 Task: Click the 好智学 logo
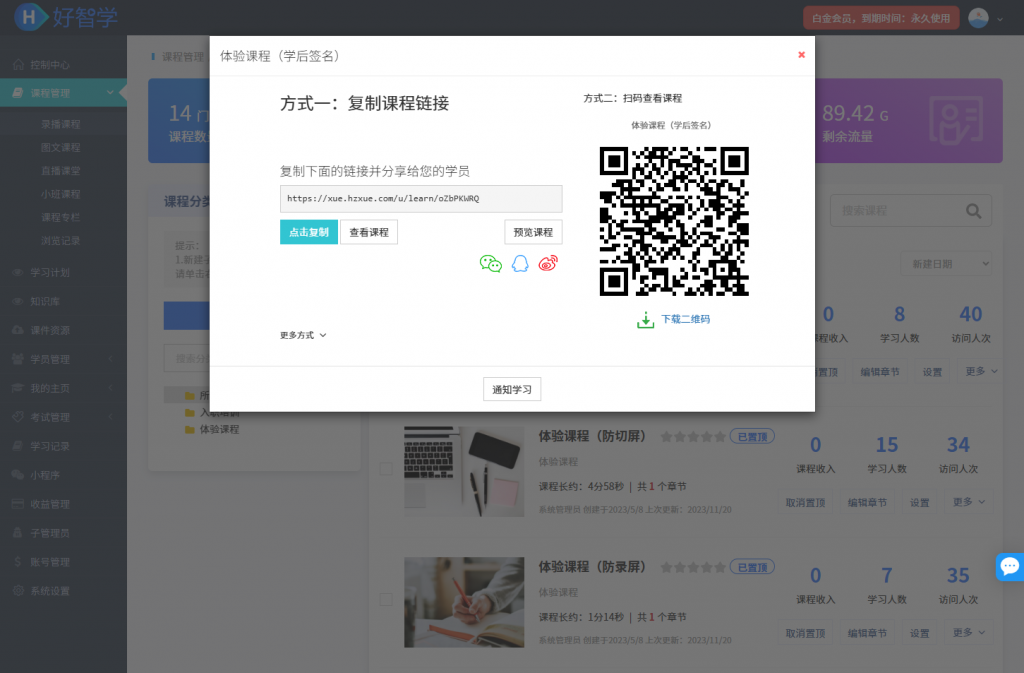(65, 17)
